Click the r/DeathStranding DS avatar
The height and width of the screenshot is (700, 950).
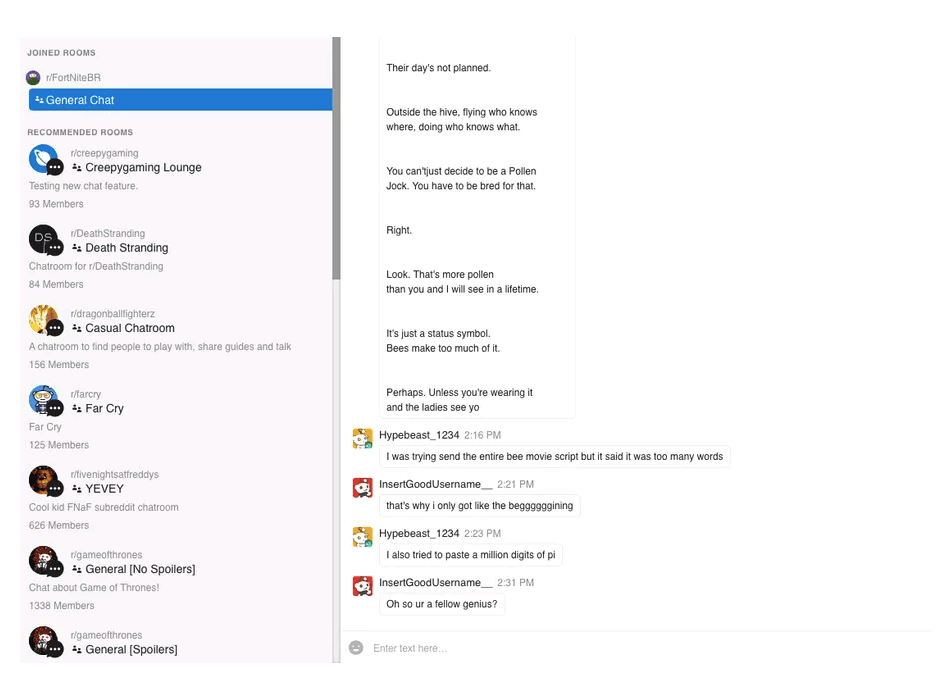[x=44, y=240]
